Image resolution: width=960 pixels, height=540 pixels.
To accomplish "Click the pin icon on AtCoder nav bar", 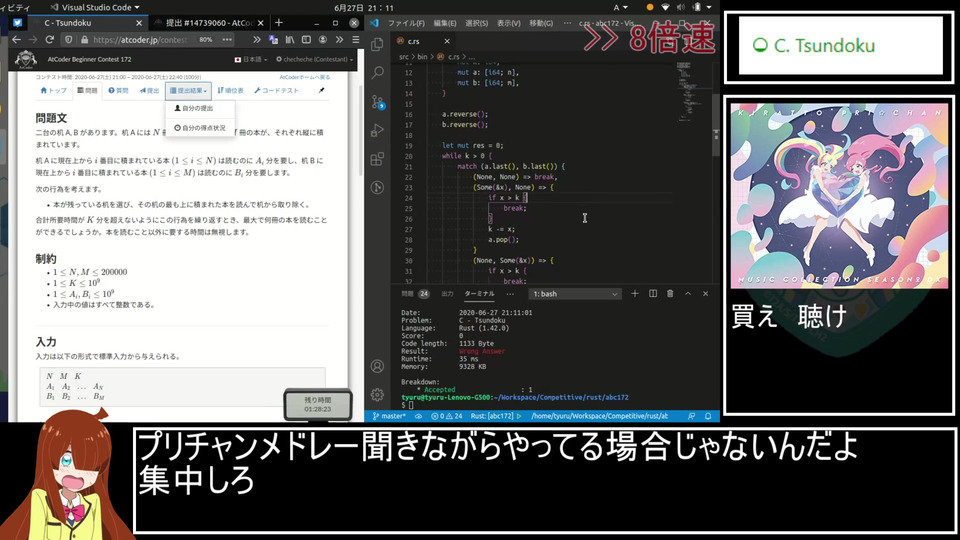I will click(x=321, y=91).
